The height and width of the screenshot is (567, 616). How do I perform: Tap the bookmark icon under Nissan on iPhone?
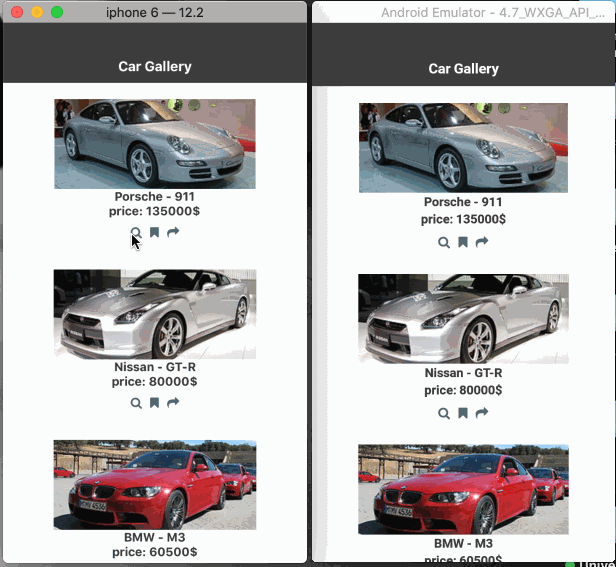pyautogui.click(x=154, y=403)
